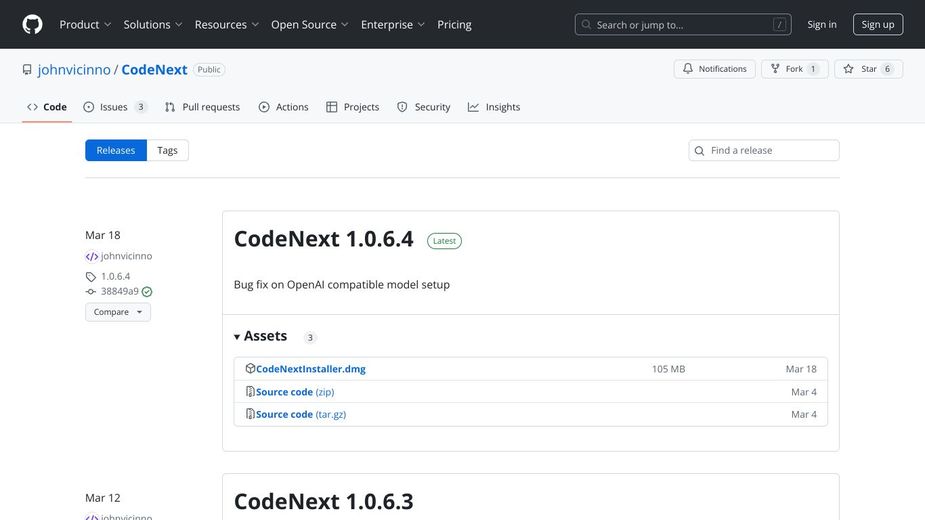Click the Insights graph icon tab
Screen dimensions: 925x520
[474, 107]
